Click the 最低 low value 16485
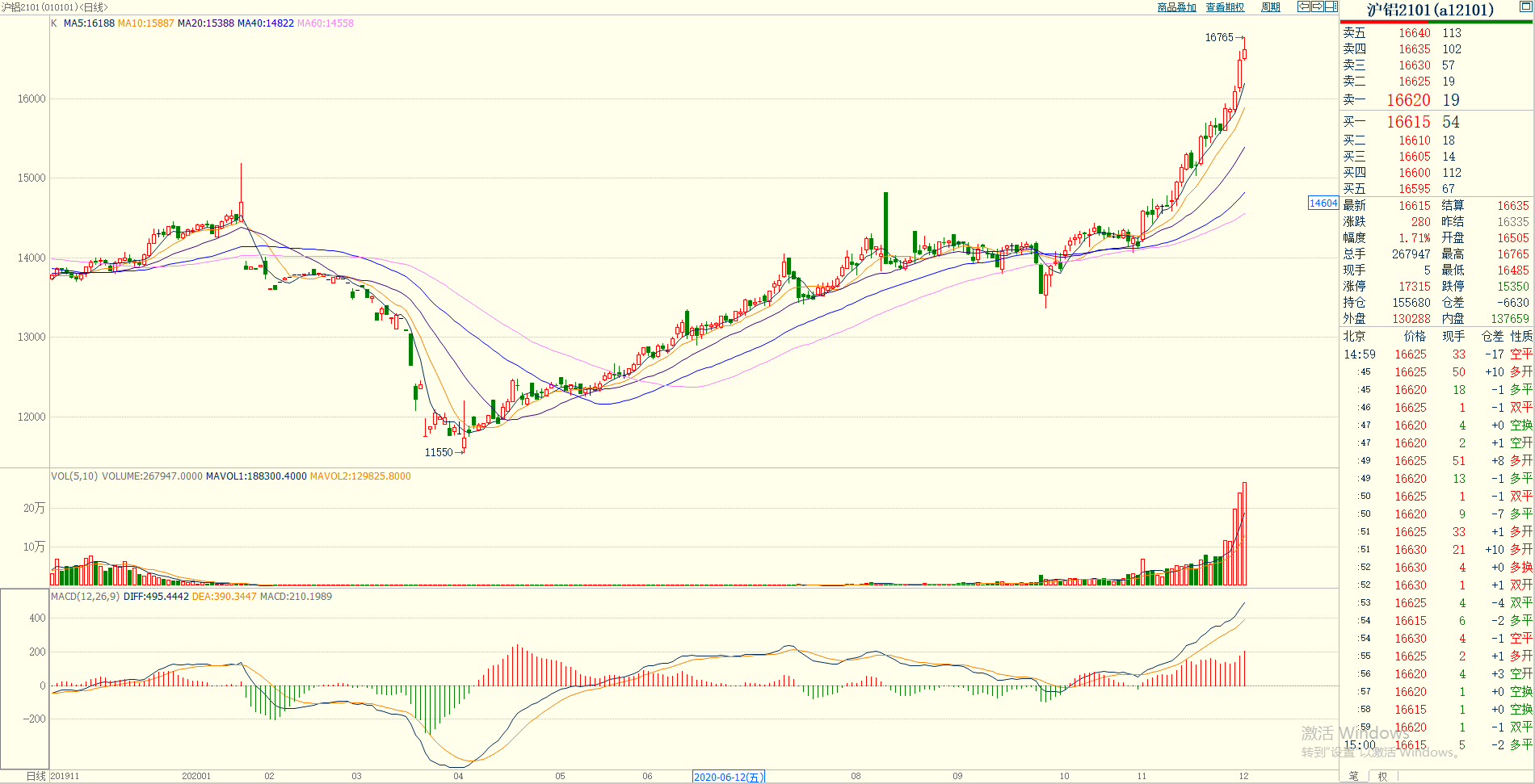 tap(1512, 270)
